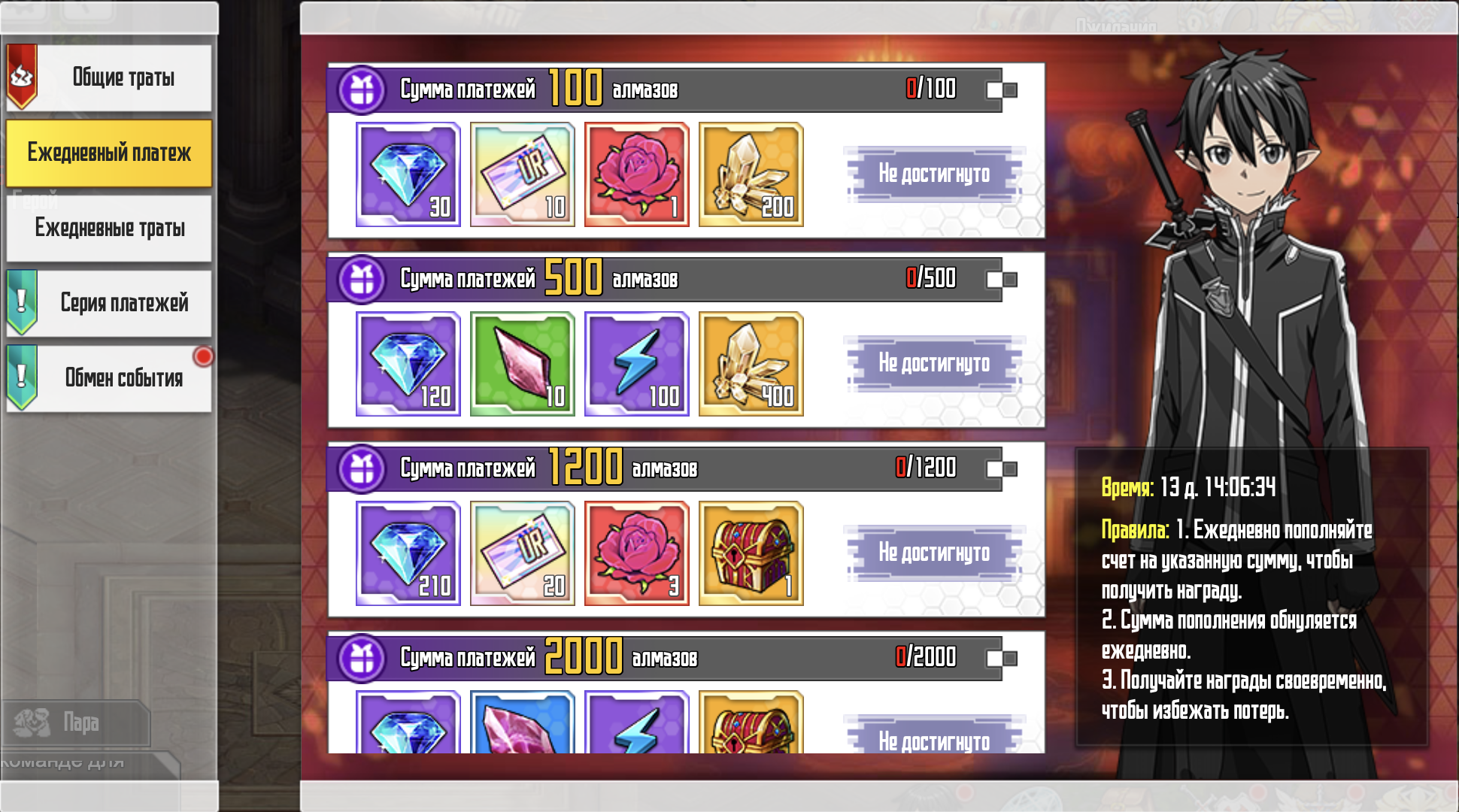Select the UR ticket reward with 10
Screen dimensions: 1459x812
tap(522, 174)
